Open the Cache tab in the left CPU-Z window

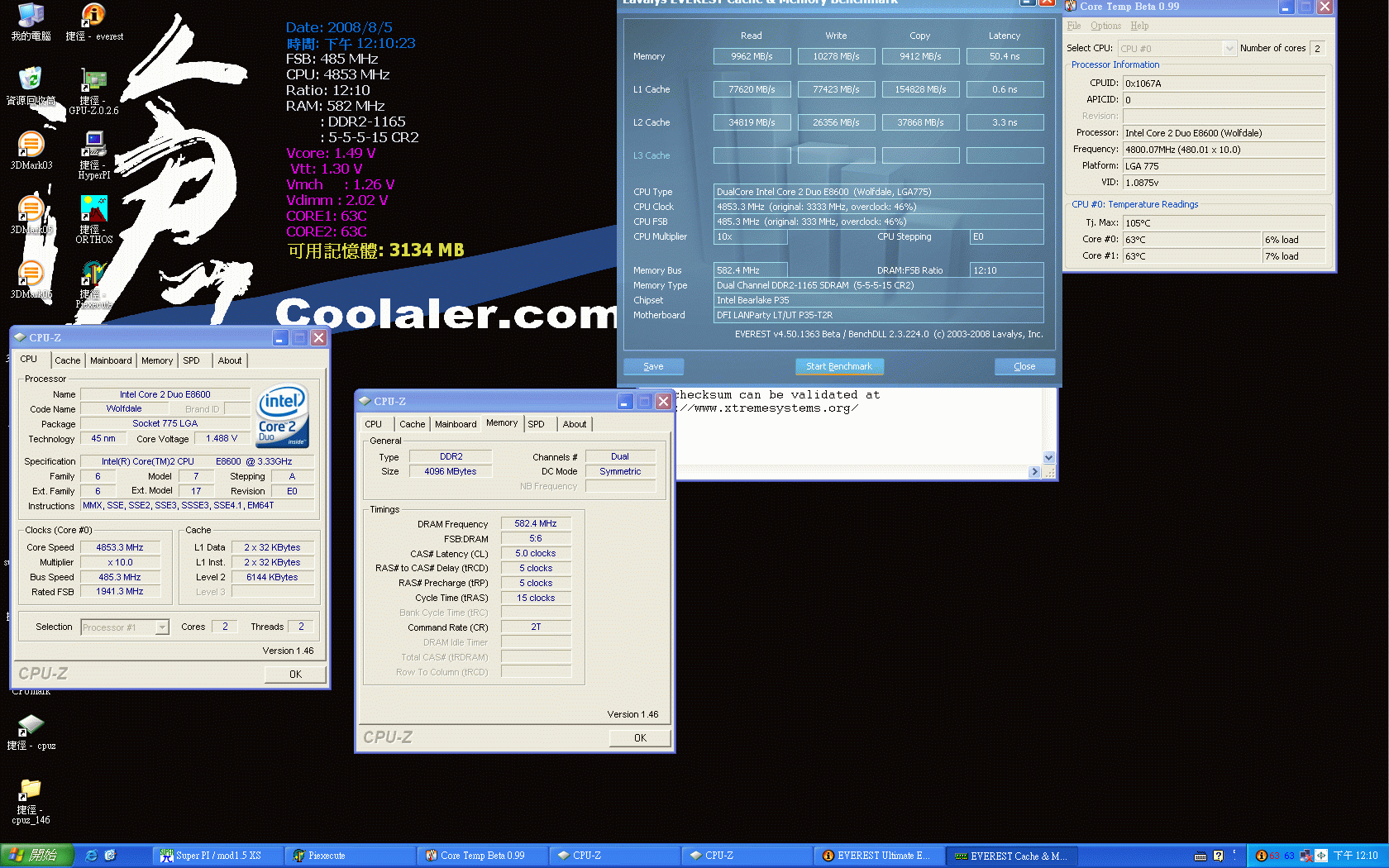(68, 360)
